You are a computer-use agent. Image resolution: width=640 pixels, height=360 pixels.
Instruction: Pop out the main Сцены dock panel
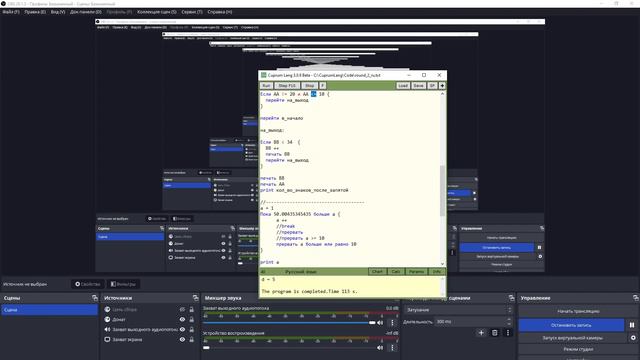95,298
